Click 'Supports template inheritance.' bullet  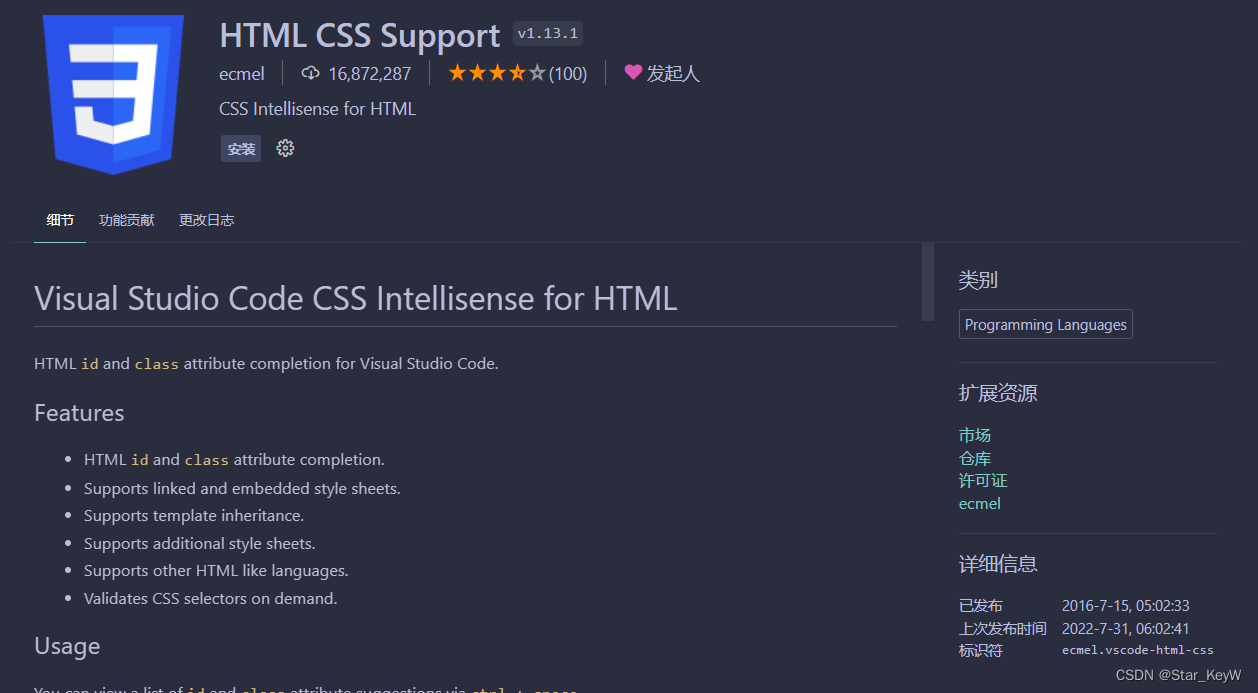194,516
